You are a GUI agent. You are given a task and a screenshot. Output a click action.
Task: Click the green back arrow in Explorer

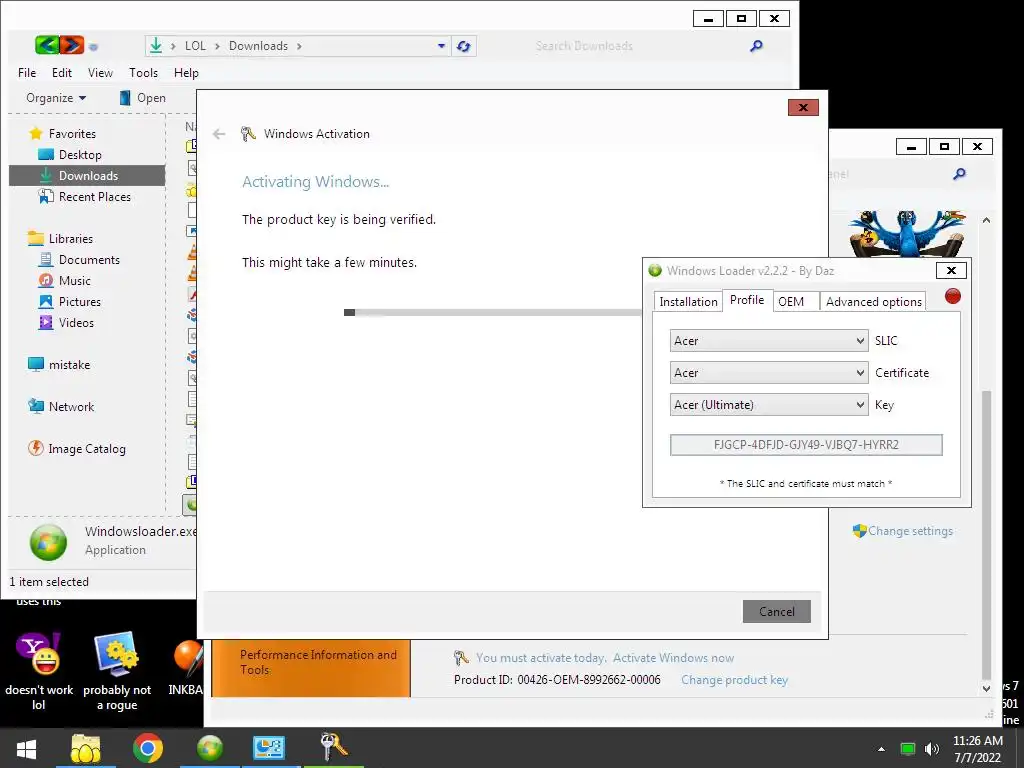(x=47, y=45)
